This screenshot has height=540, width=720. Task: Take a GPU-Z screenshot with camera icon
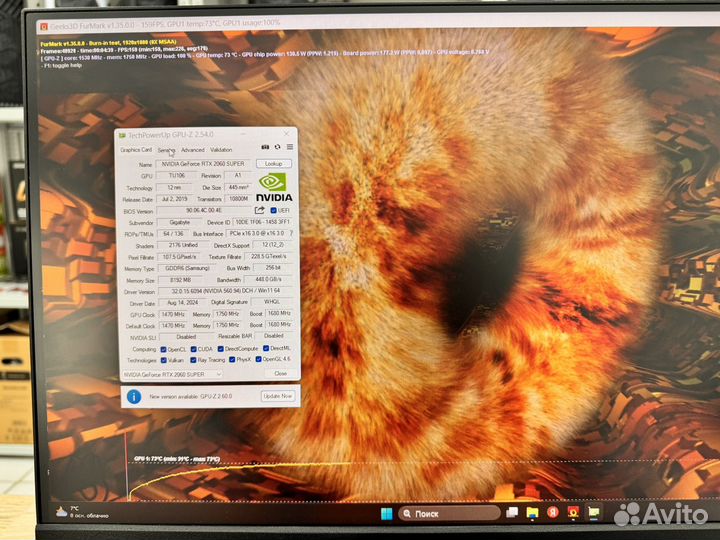265,147
